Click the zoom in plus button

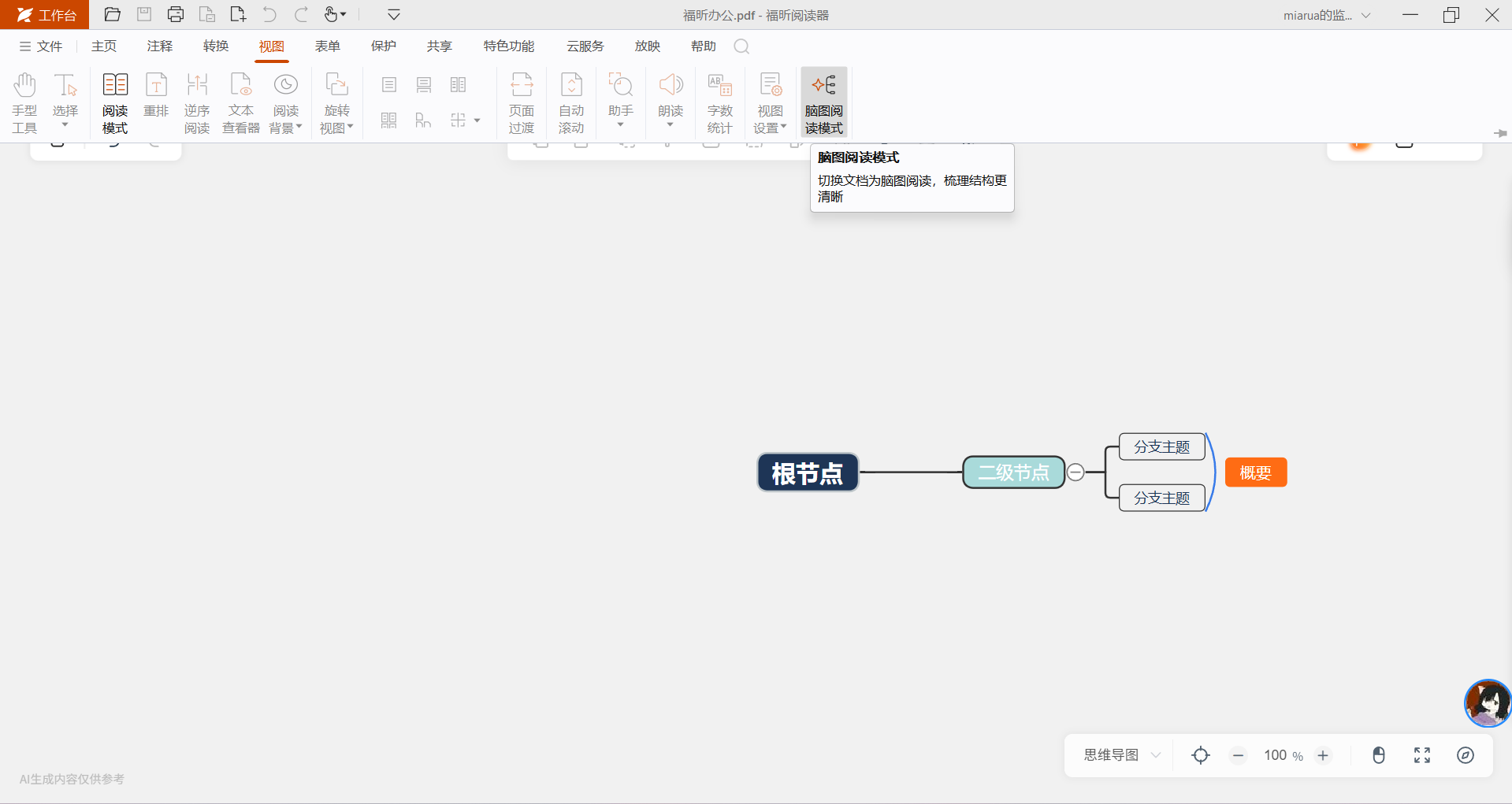click(x=1323, y=755)
